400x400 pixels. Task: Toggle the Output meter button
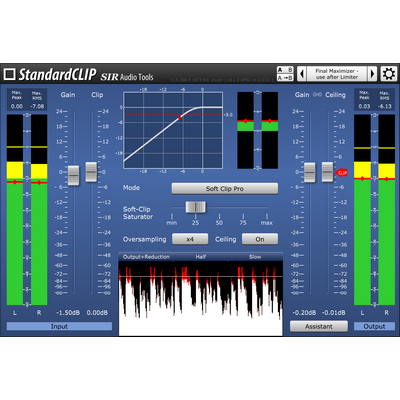(x=374, y=326)
